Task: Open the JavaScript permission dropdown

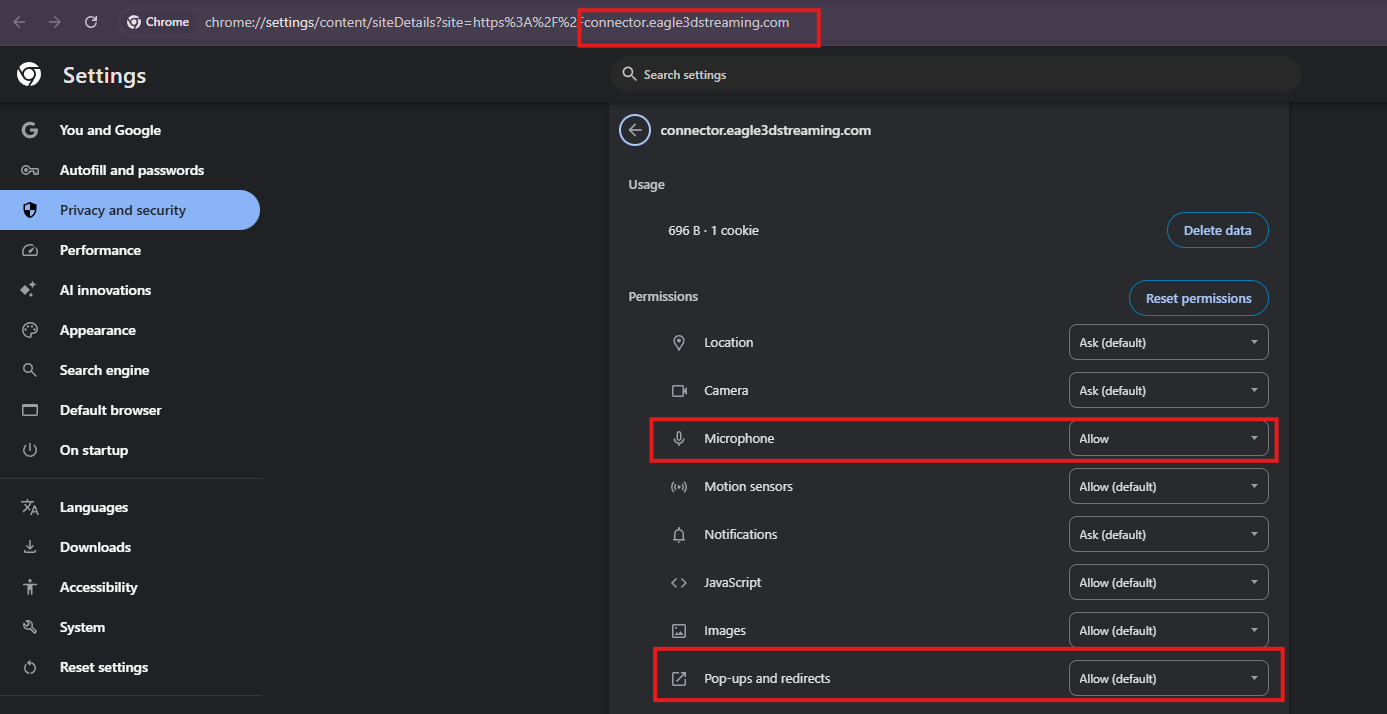Action: (1168, 582)
